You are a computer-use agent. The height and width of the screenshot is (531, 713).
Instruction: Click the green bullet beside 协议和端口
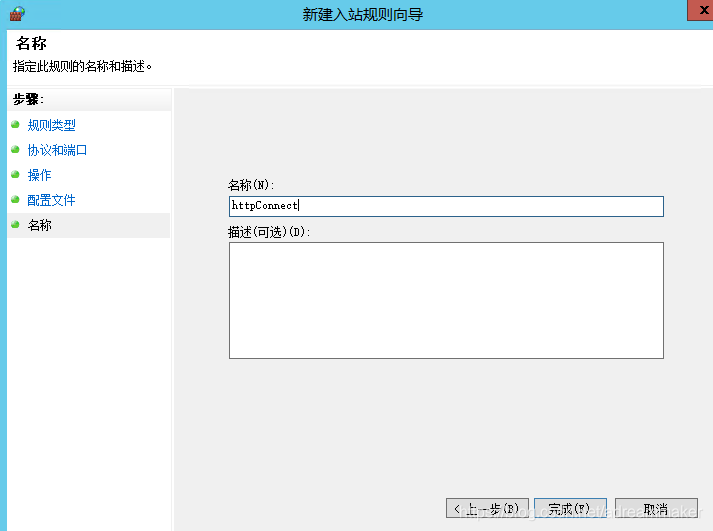[x=15, y=149]
